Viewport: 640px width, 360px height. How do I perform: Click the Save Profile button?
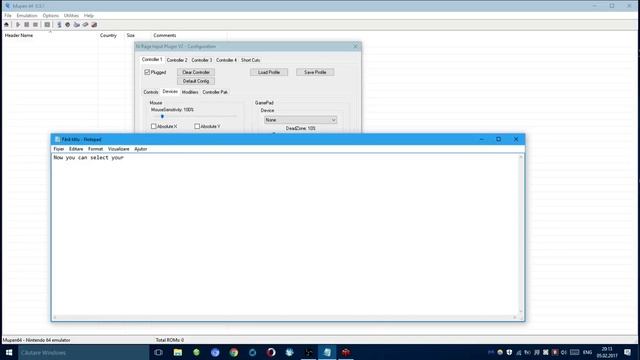(315, 72)
